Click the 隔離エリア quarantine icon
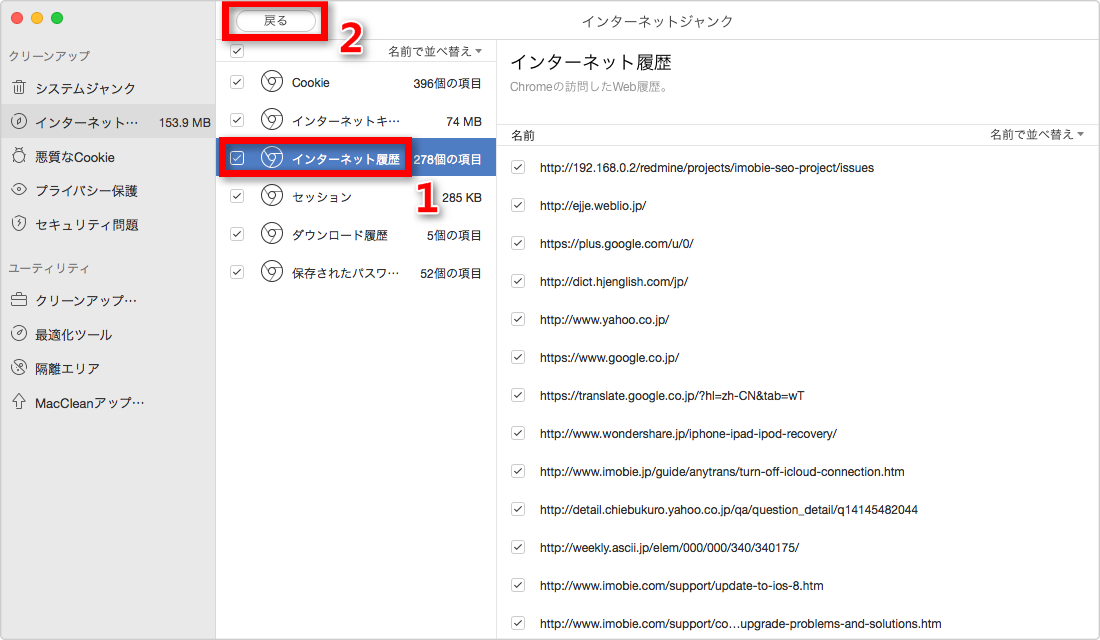This screenshot has height=640, width=1100. (19, 367)
